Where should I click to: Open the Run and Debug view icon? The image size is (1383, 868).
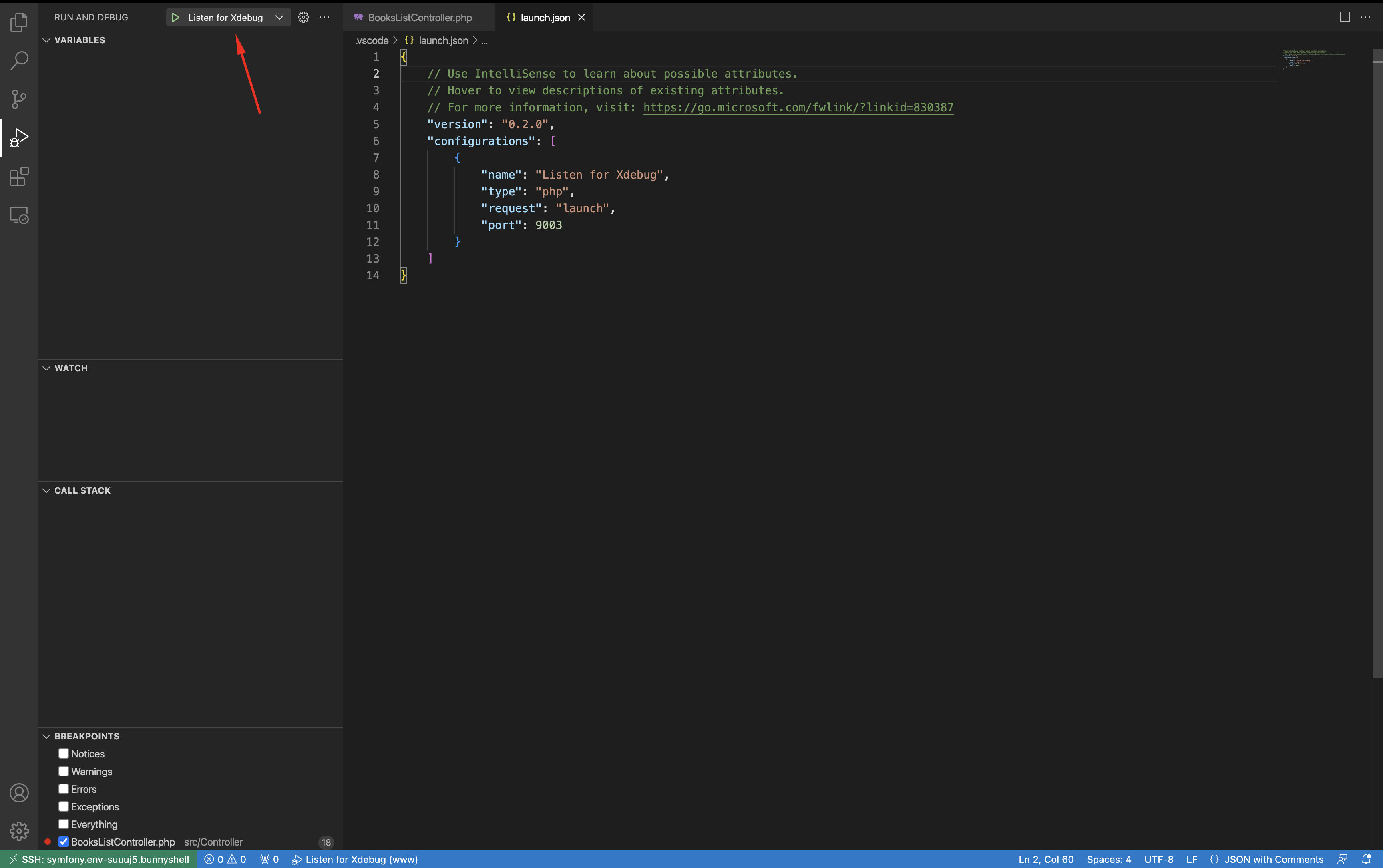click(x=19, y=138)
